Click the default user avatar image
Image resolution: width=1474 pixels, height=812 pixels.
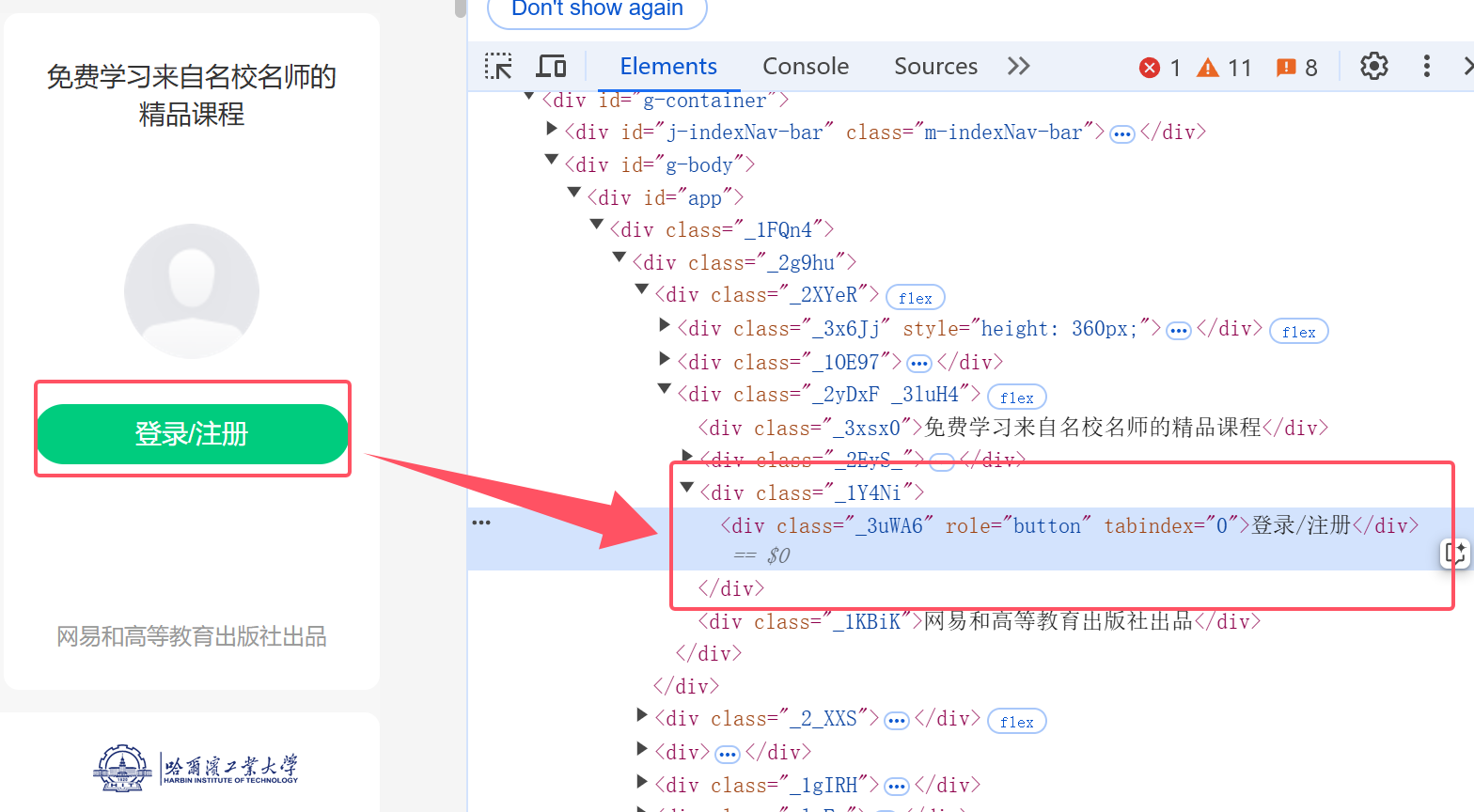(192, 291)
